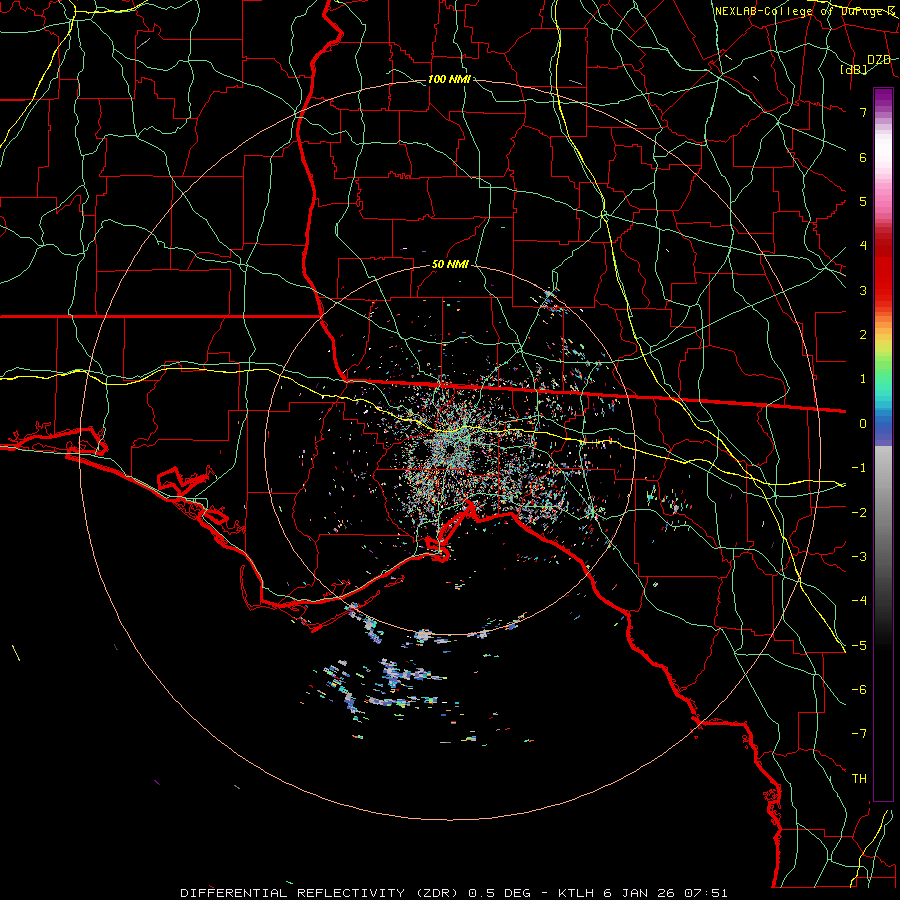Viewport: 900px width, 900px height.
Task: Select the -2 dB value on color scale
Action: (x=859, y=513)
